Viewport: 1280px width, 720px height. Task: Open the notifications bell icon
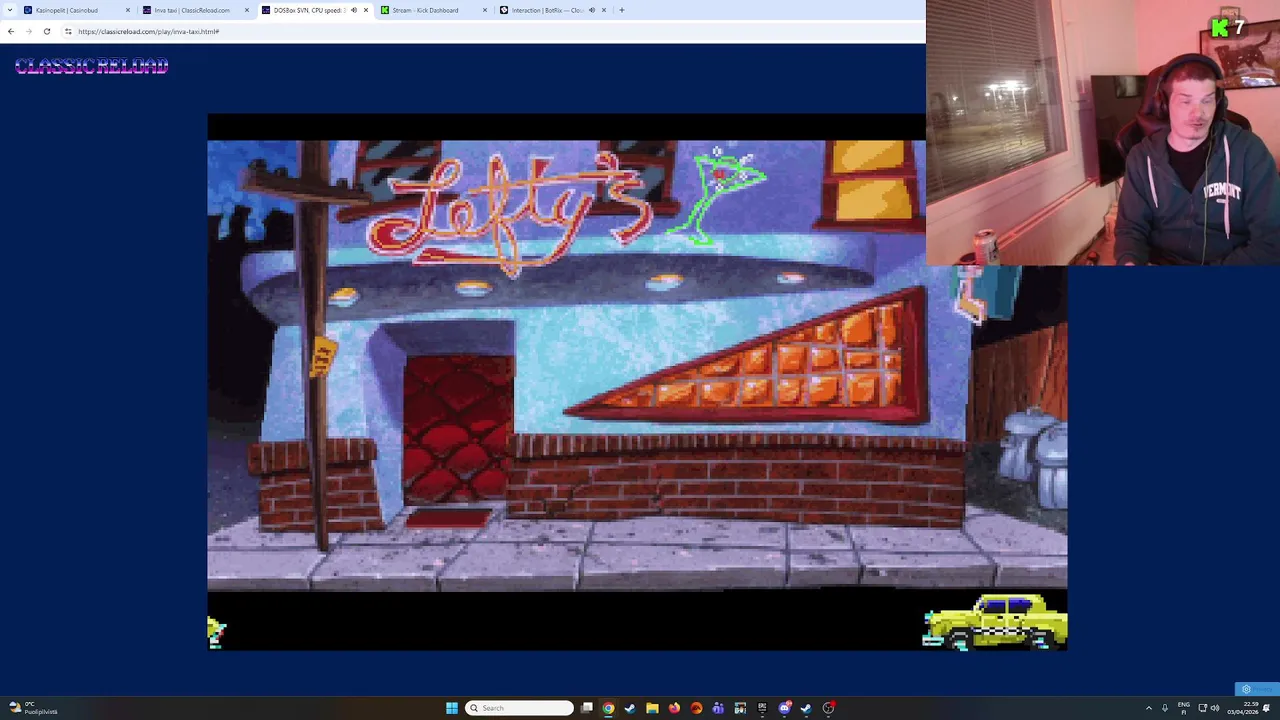coord(1266,708)
